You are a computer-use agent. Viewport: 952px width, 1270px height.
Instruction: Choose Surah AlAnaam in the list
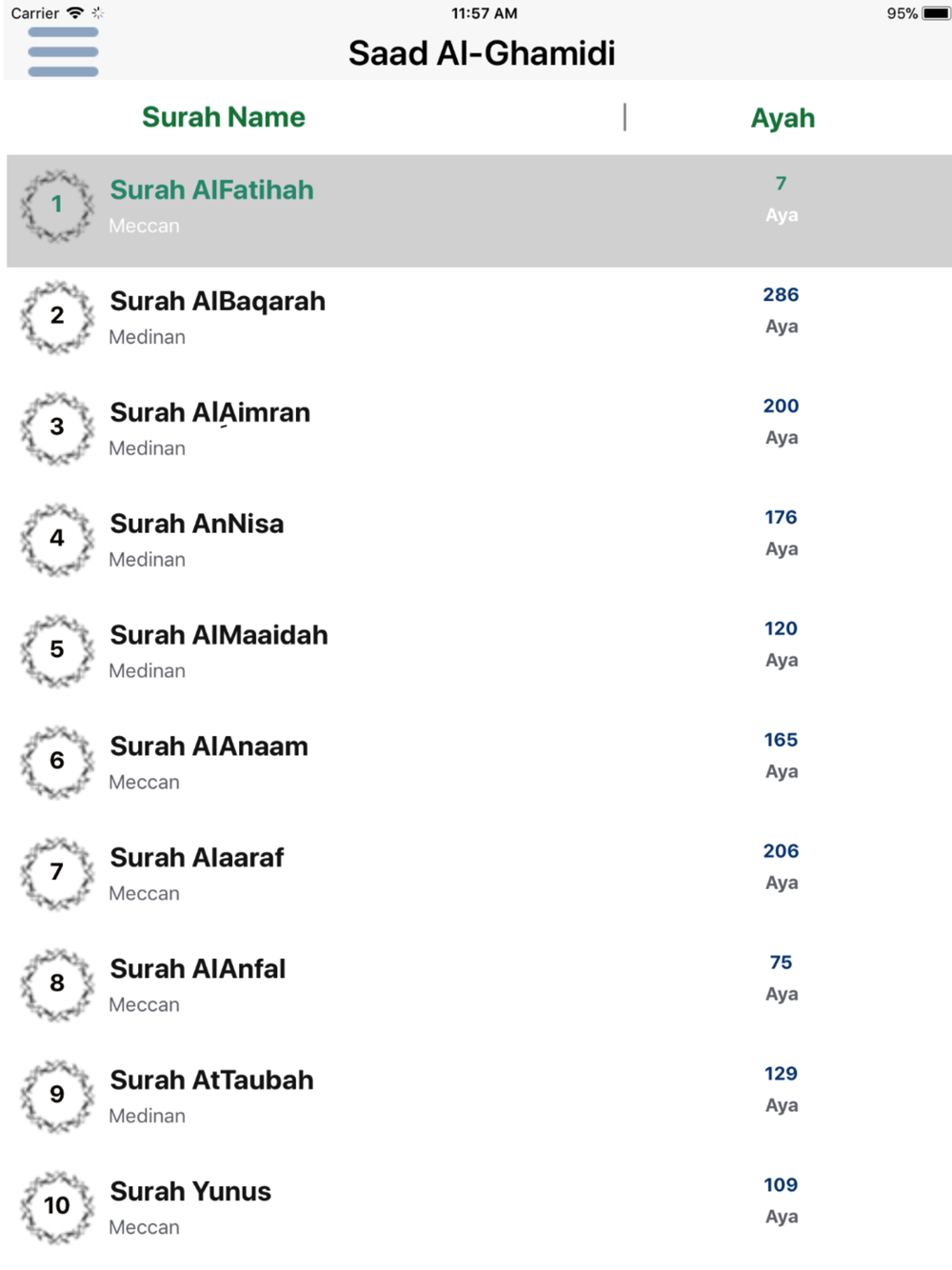(208, 747)
